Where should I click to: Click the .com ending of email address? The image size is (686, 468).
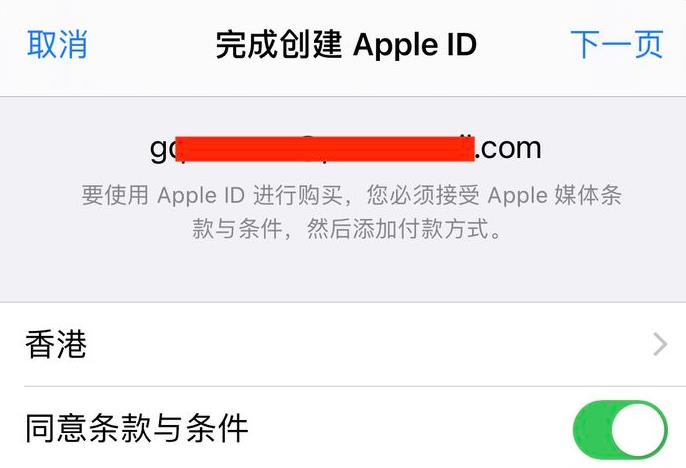tap(508, 149)
